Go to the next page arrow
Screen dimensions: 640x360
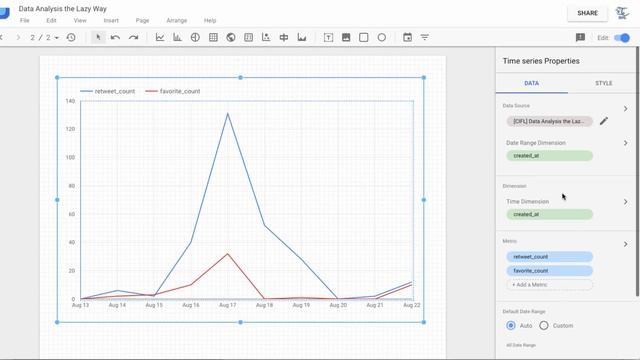[x=18, y=38]
